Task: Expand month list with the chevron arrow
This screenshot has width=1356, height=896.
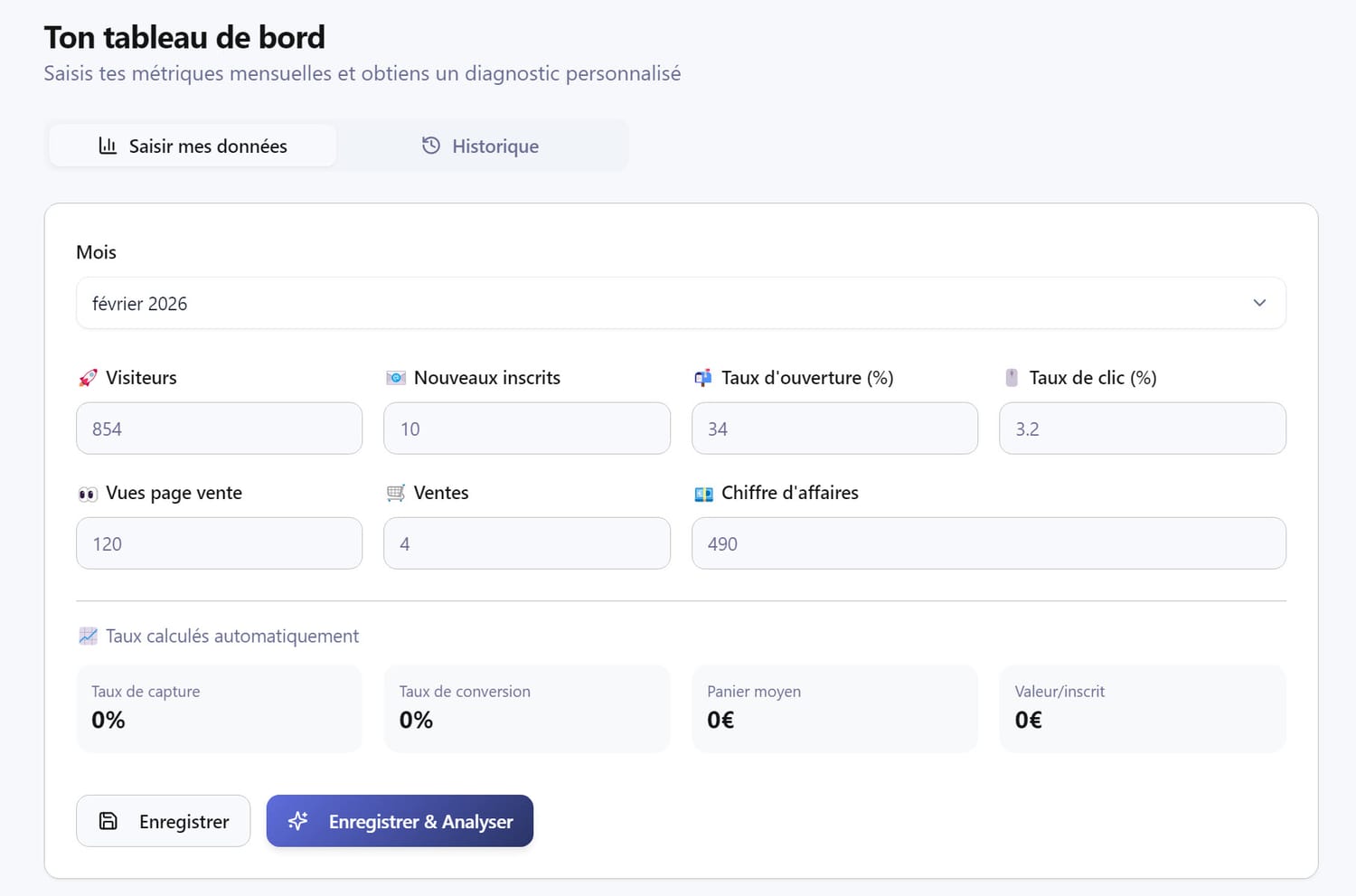Action: tap(1259, 303)
